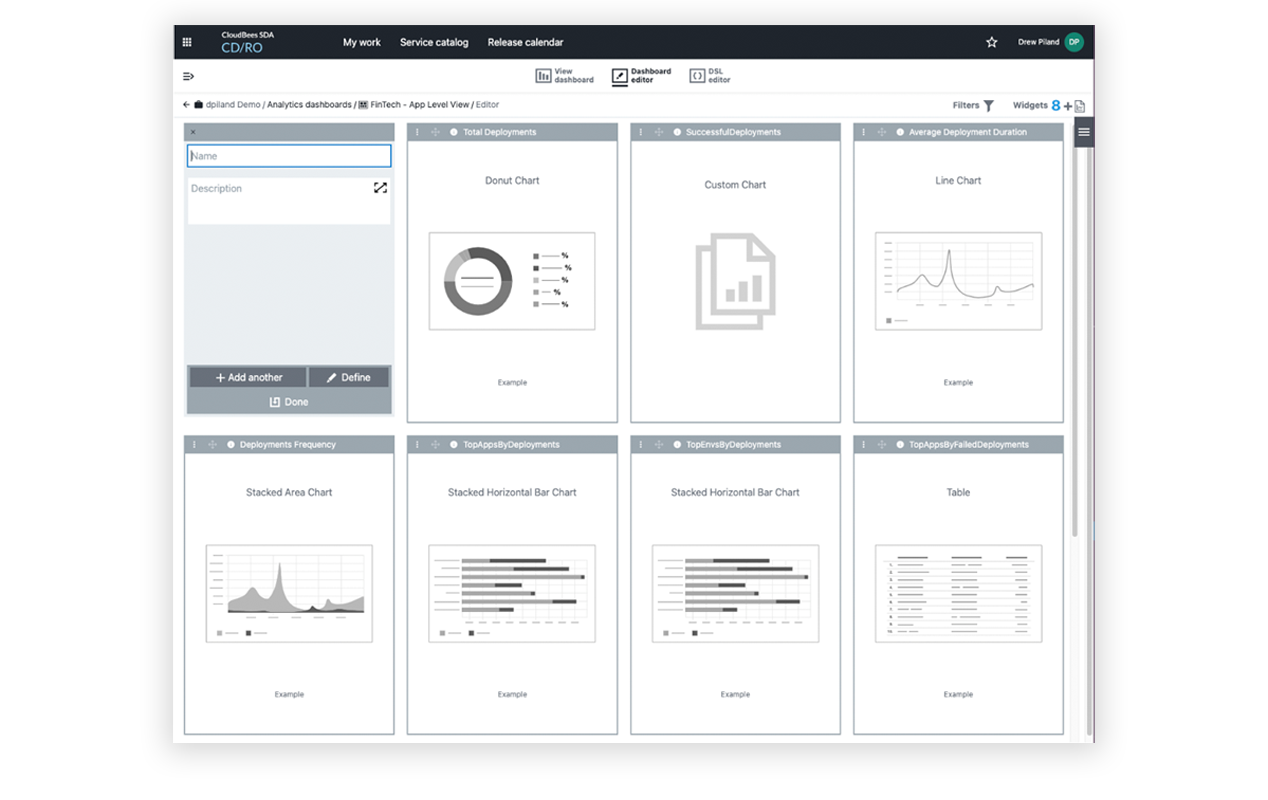Click the Table widget preview thumbnail
Screen dimensions: 1268x800
(958, 593)
